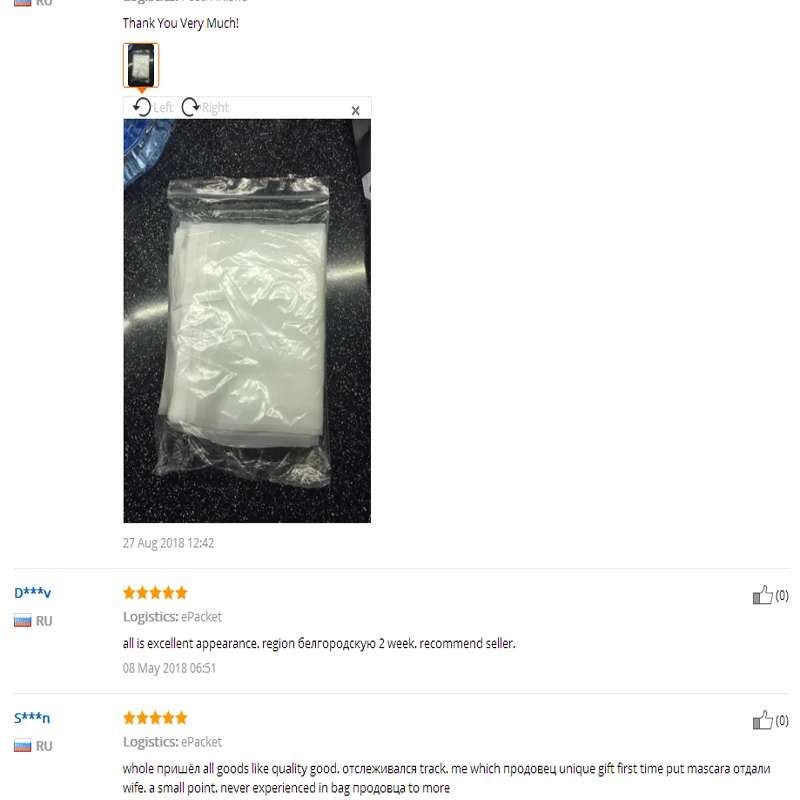Click the '27 Aug 2018 12:42' review date
800x800 pixels.
point(168,543)
